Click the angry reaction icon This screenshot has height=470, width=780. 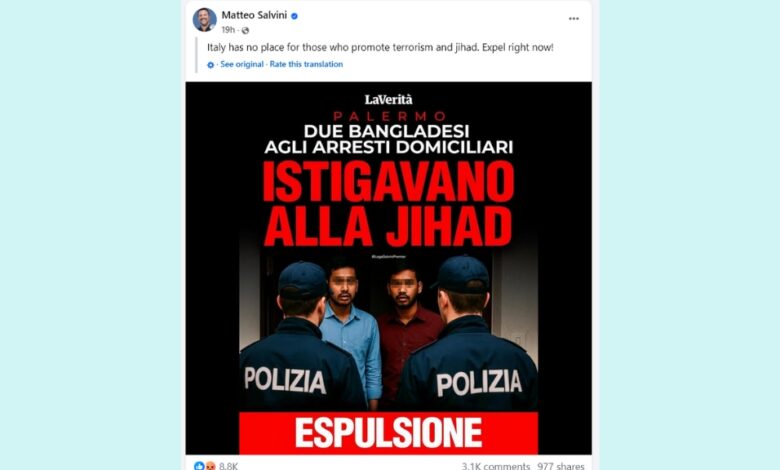210,467
